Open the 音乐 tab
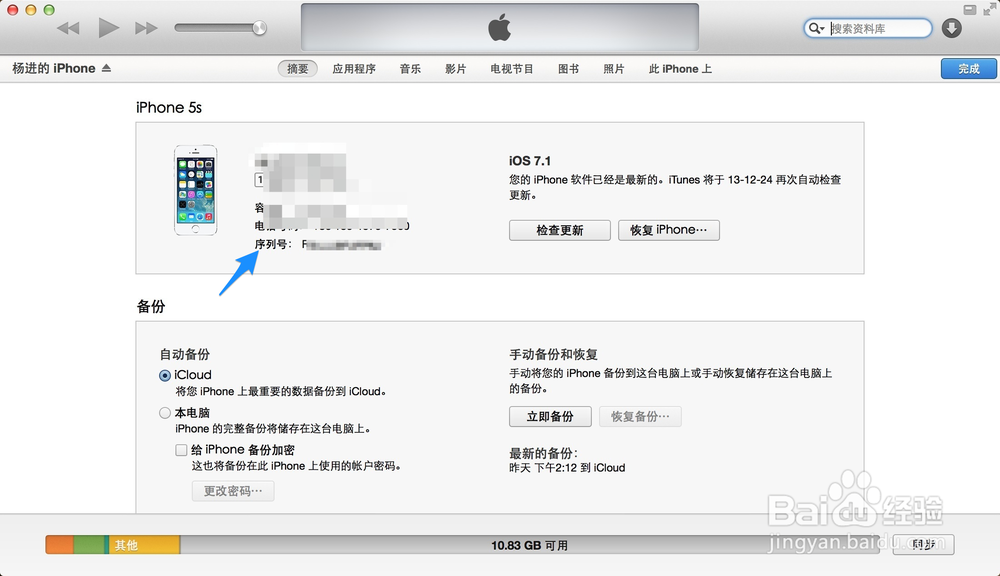The height and width of the screenshot is (576, 1000). (x=410, y=69)
